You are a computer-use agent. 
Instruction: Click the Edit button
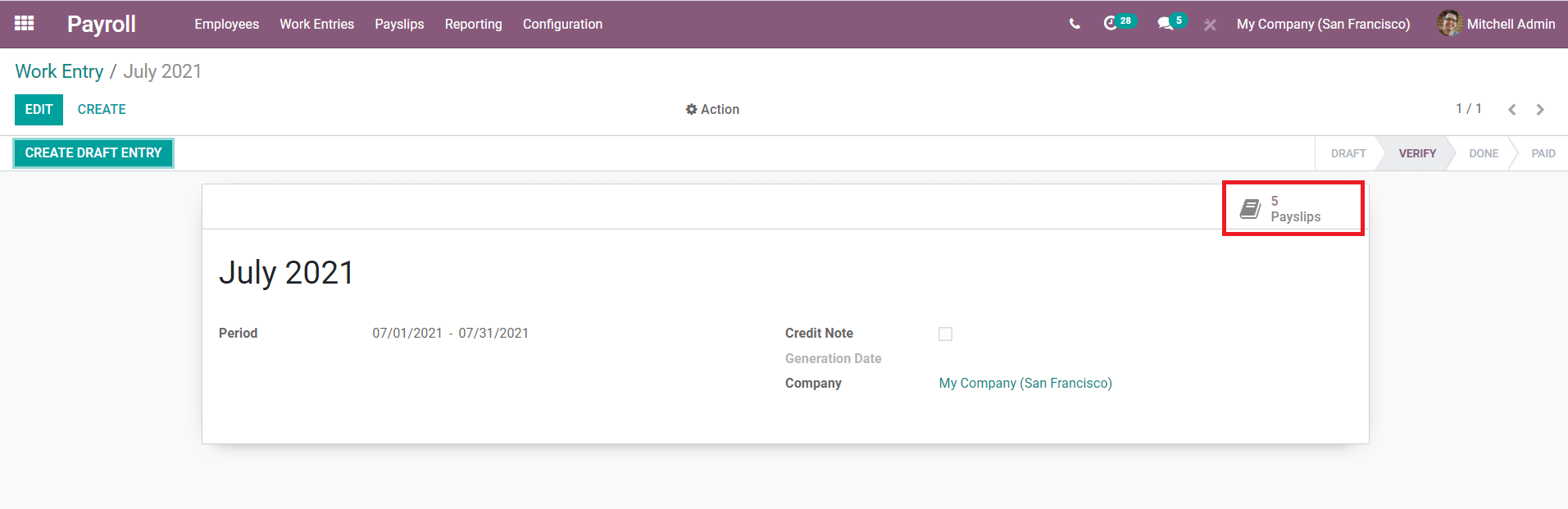pyautogui.click(x=39, y=110)
